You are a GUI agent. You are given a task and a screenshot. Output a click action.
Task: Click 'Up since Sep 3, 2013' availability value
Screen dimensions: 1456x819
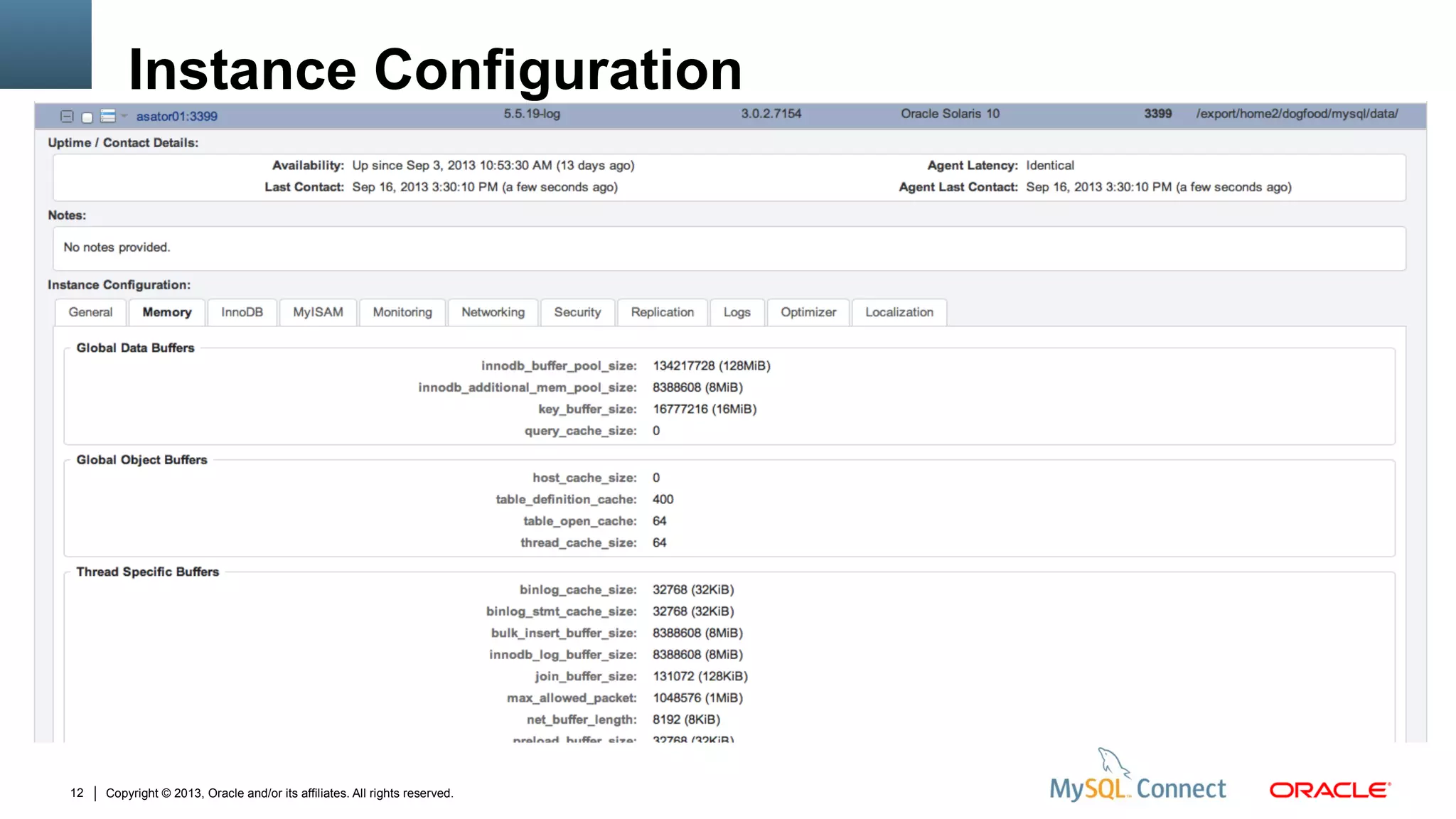[493, 166]
